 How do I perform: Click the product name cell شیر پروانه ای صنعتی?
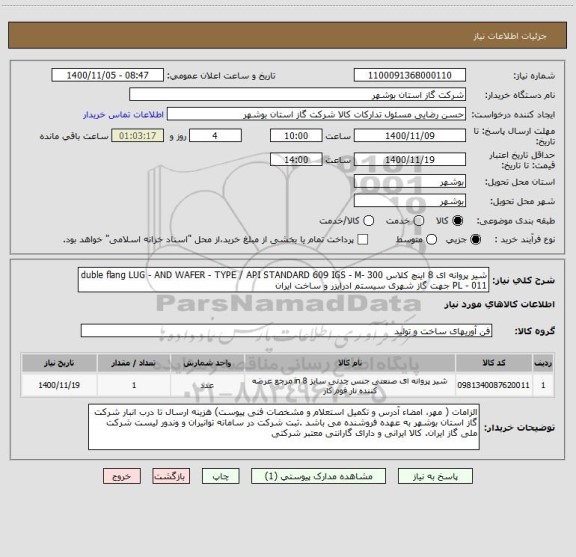point(350,385)
